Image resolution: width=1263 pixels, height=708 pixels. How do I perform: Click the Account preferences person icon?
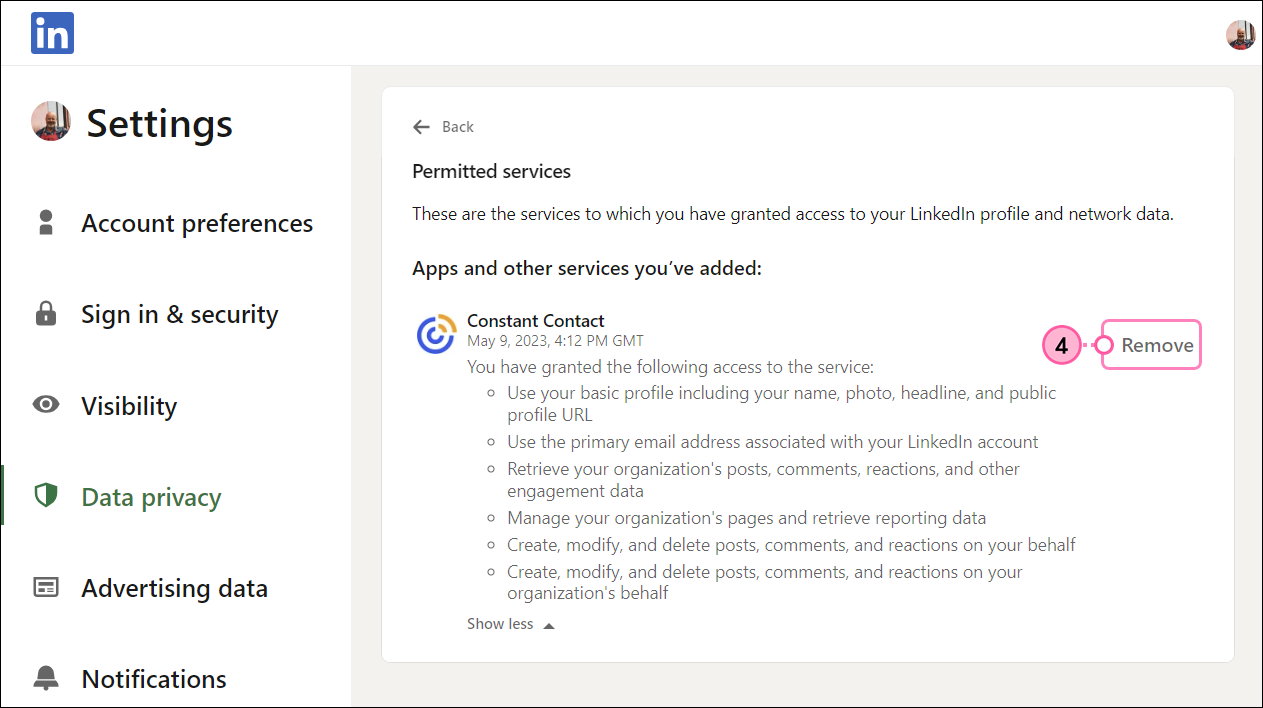pos(46,222)
